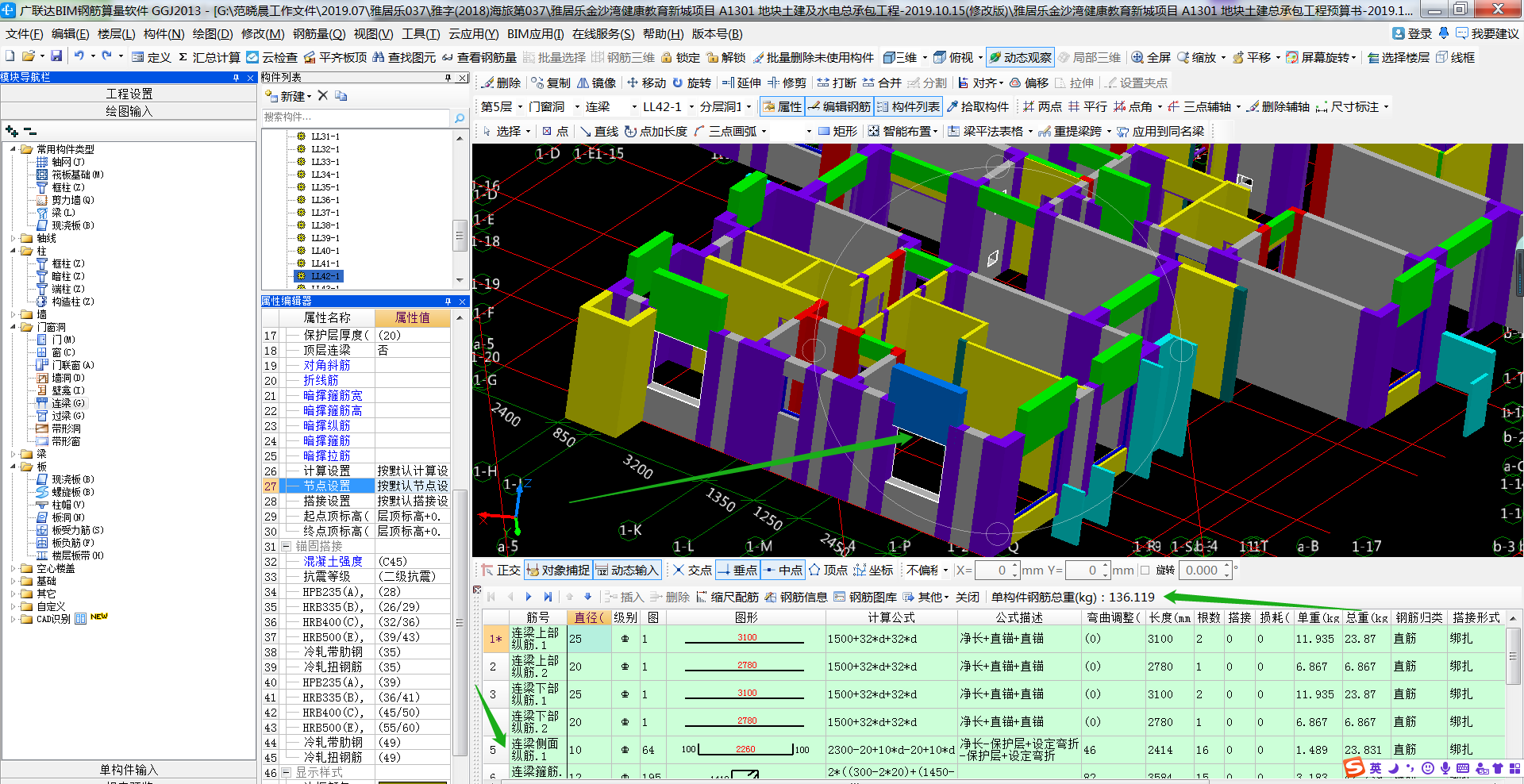Toggle 垂点 perpendicular snap
Image resolution: width=1524 pixels, height=784 pixels.
(737, 570)
